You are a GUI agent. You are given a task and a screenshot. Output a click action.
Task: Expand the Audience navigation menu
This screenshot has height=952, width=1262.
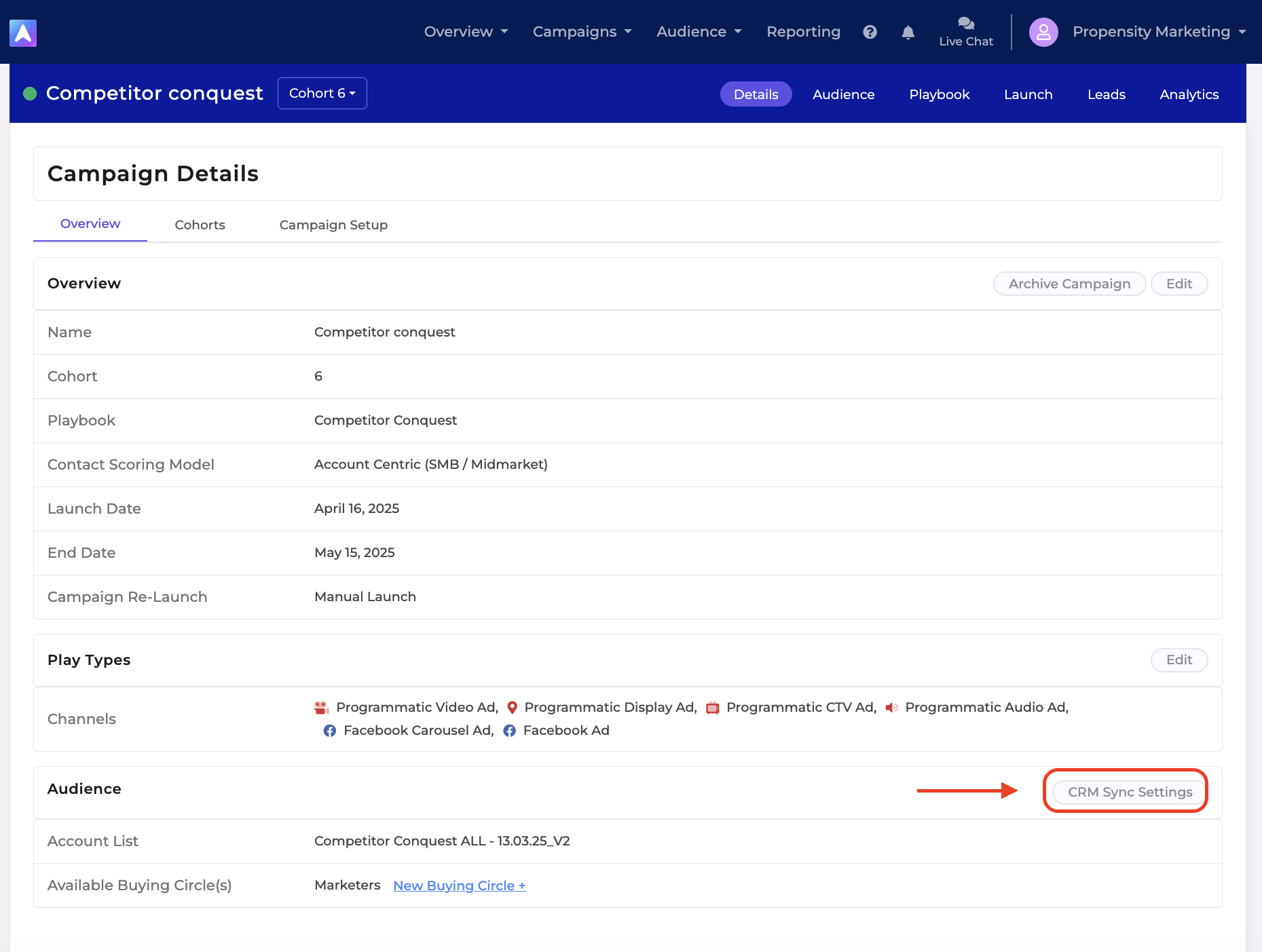pos(699,32)
